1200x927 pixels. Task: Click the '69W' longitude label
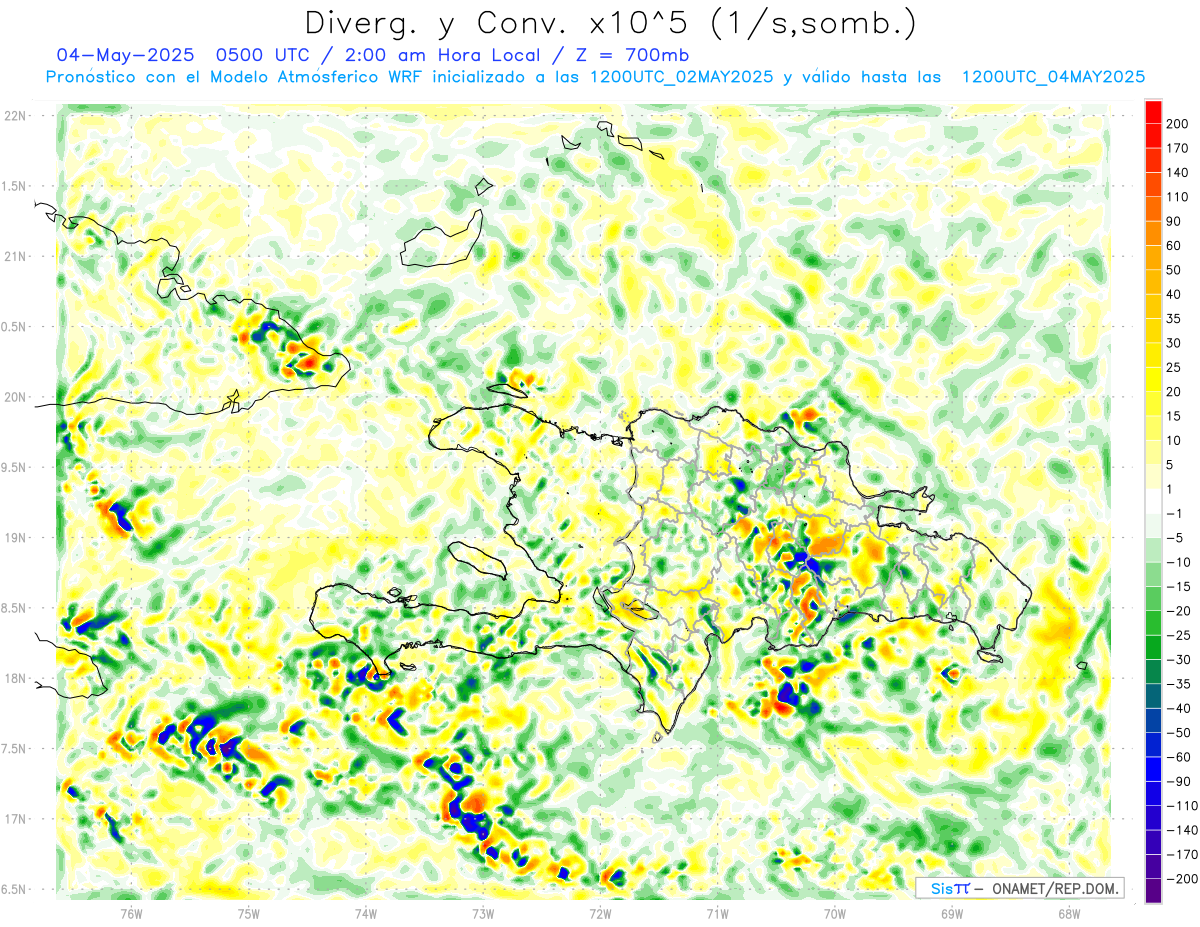(x=952, y=913)
